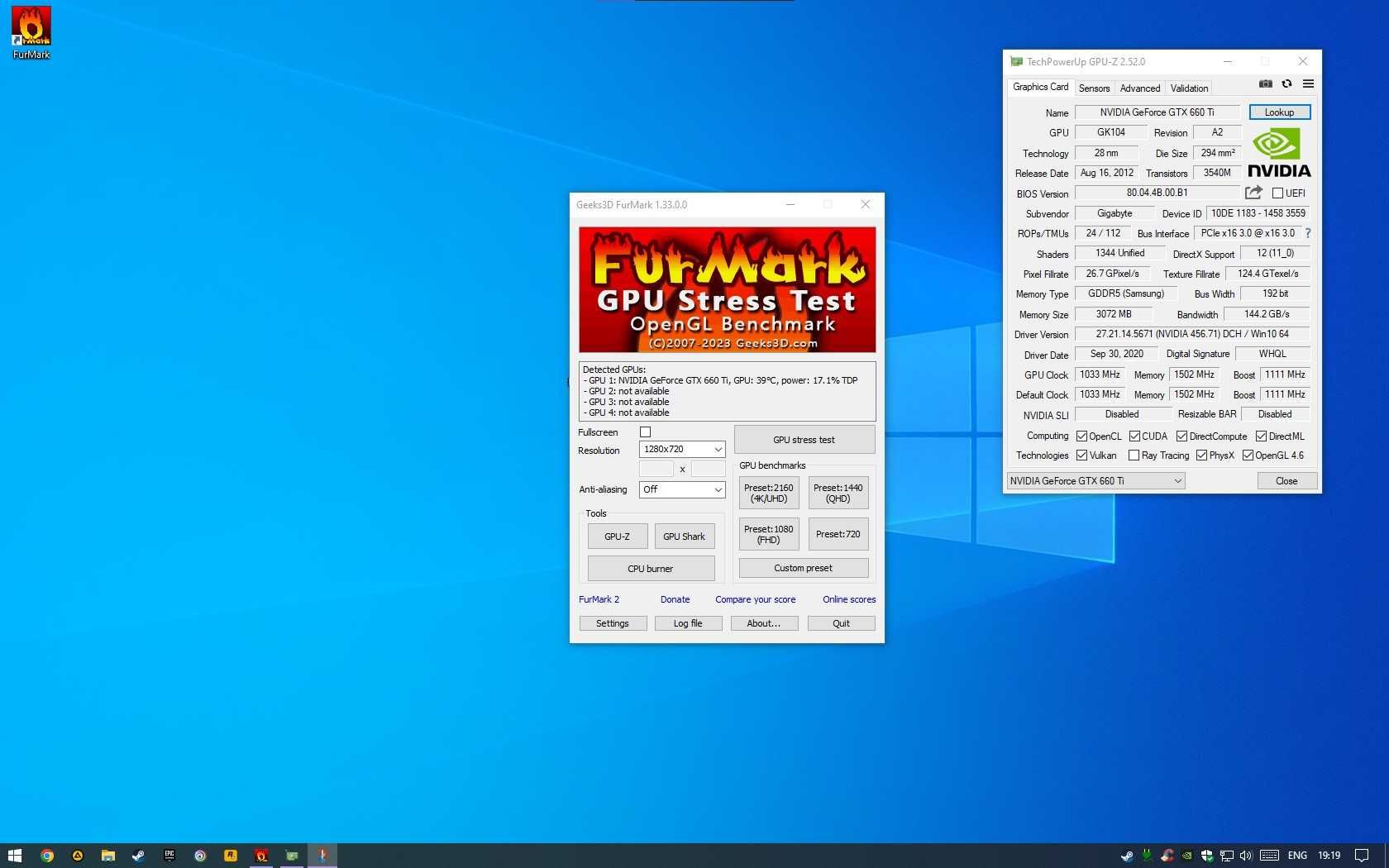Viewport: 1389px width, 868px height.
Task: Switch to GPU-Z taskbar icon
Action: [x=292, y=856]
